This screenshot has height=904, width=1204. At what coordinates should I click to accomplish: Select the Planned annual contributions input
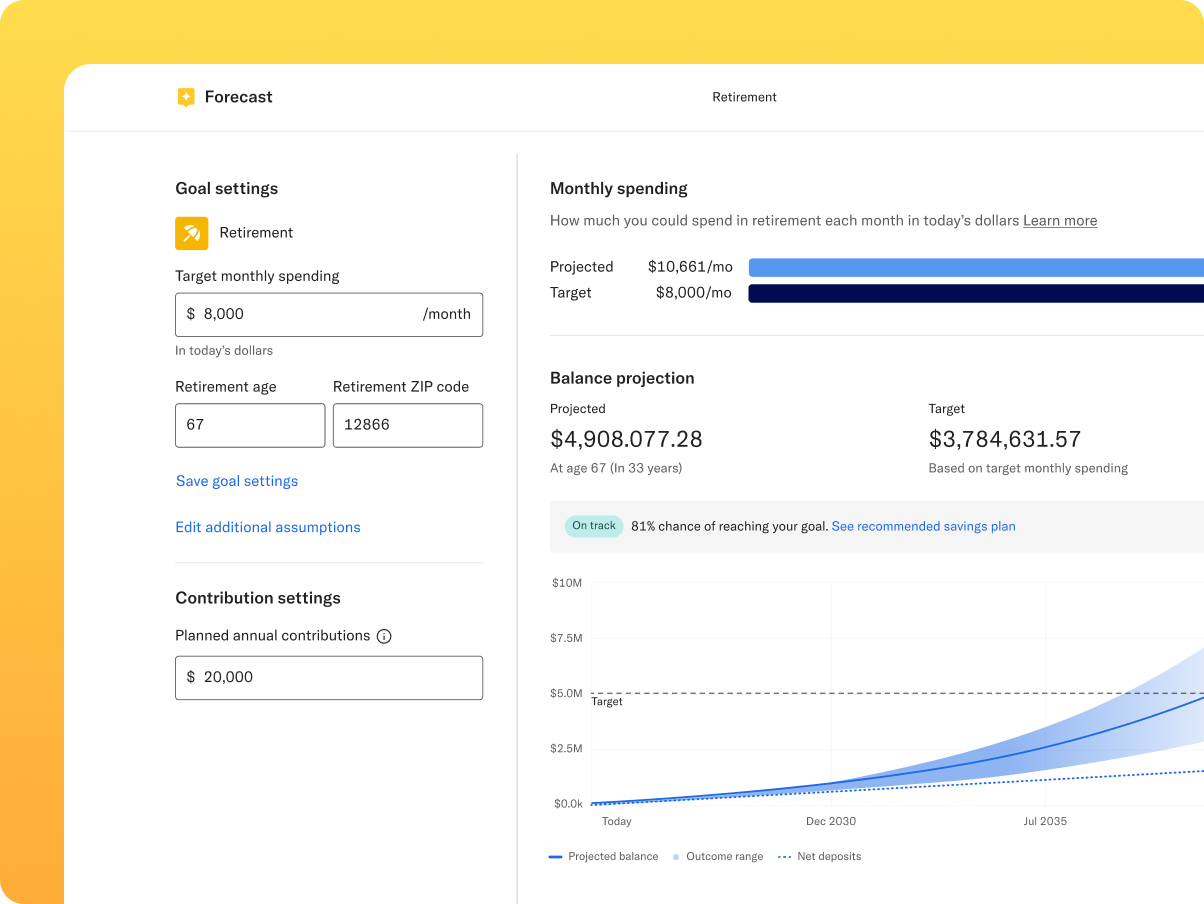click(x=329, y=678)
